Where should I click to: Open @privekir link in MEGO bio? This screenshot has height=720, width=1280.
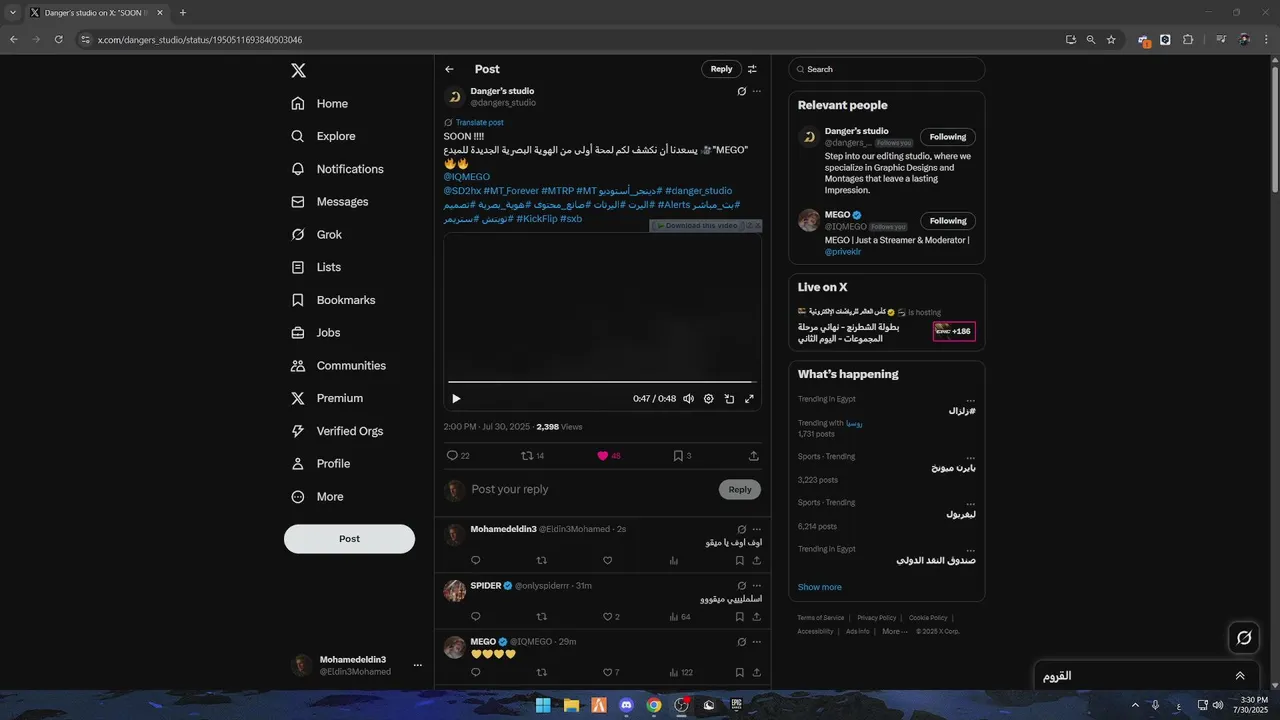[x=842, y=252]
